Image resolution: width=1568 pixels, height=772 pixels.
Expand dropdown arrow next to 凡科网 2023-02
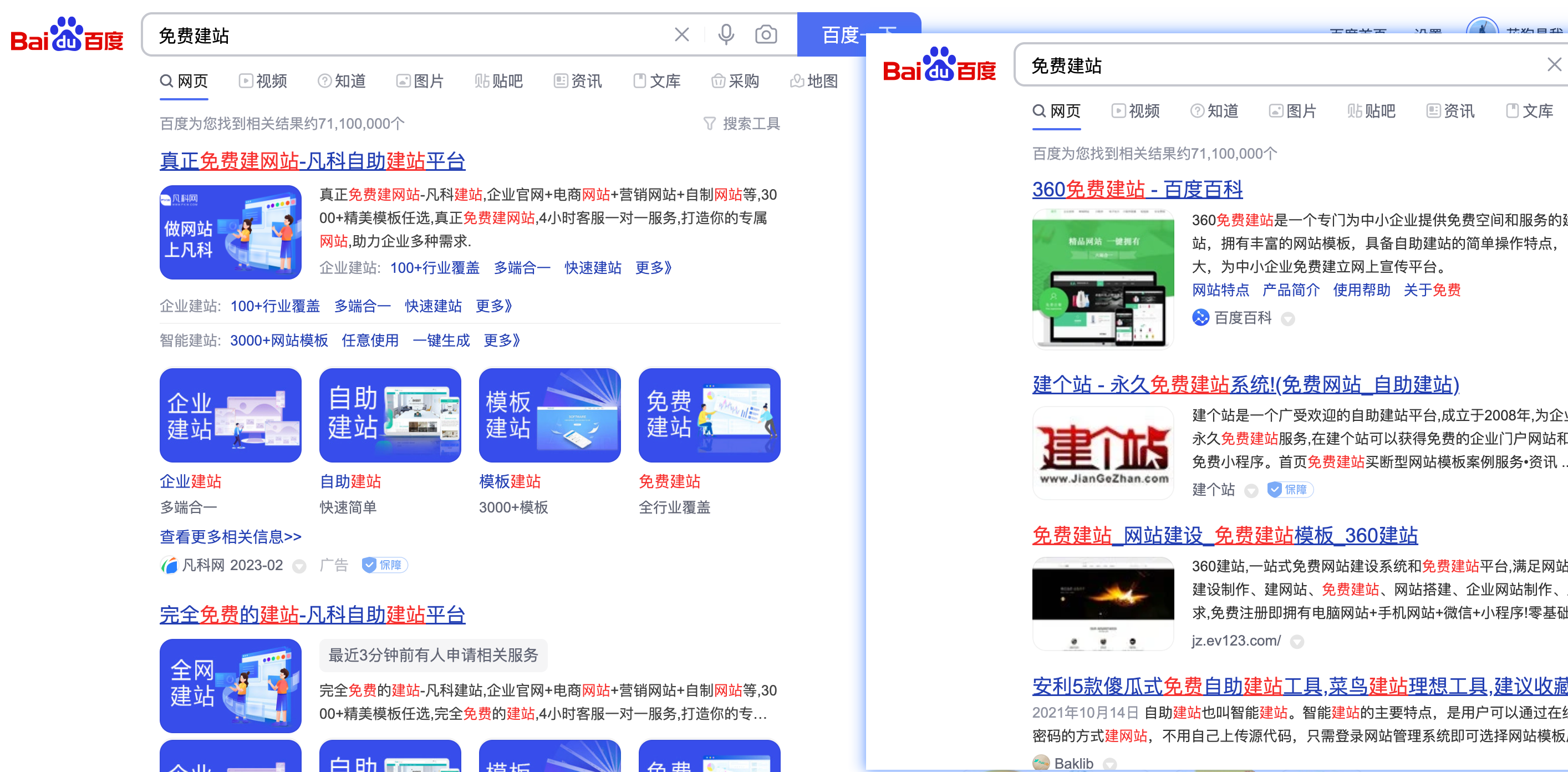click(299, 566)
